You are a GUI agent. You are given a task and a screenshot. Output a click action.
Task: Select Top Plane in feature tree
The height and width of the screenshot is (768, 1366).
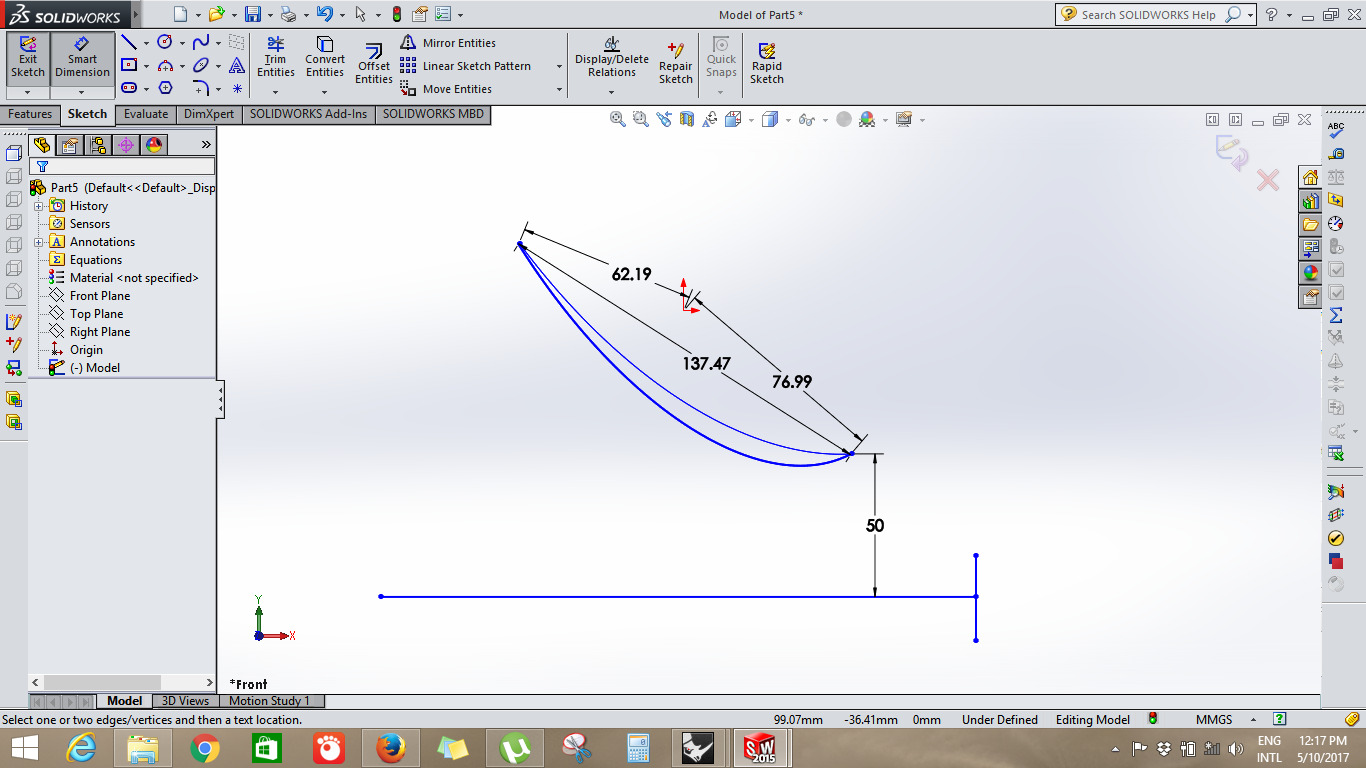(x=87, y=314)
